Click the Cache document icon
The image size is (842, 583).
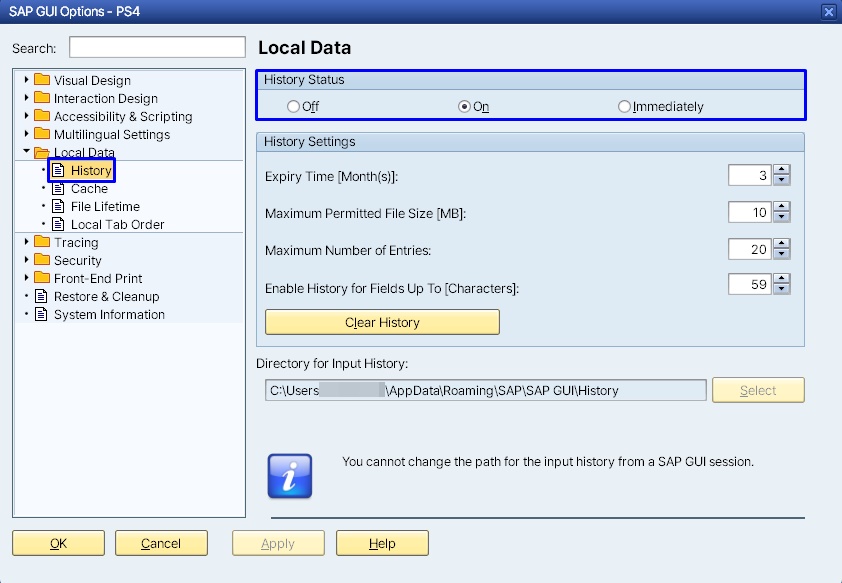(x=58, y=188)
